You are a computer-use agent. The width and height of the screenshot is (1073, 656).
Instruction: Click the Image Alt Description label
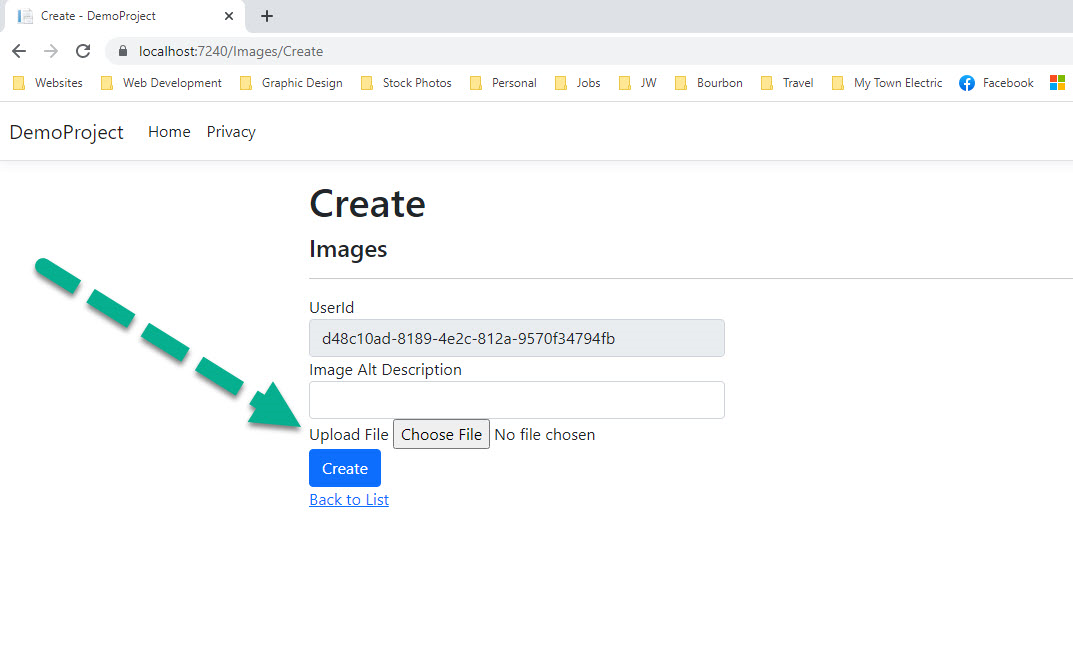[x=385, y=370]
